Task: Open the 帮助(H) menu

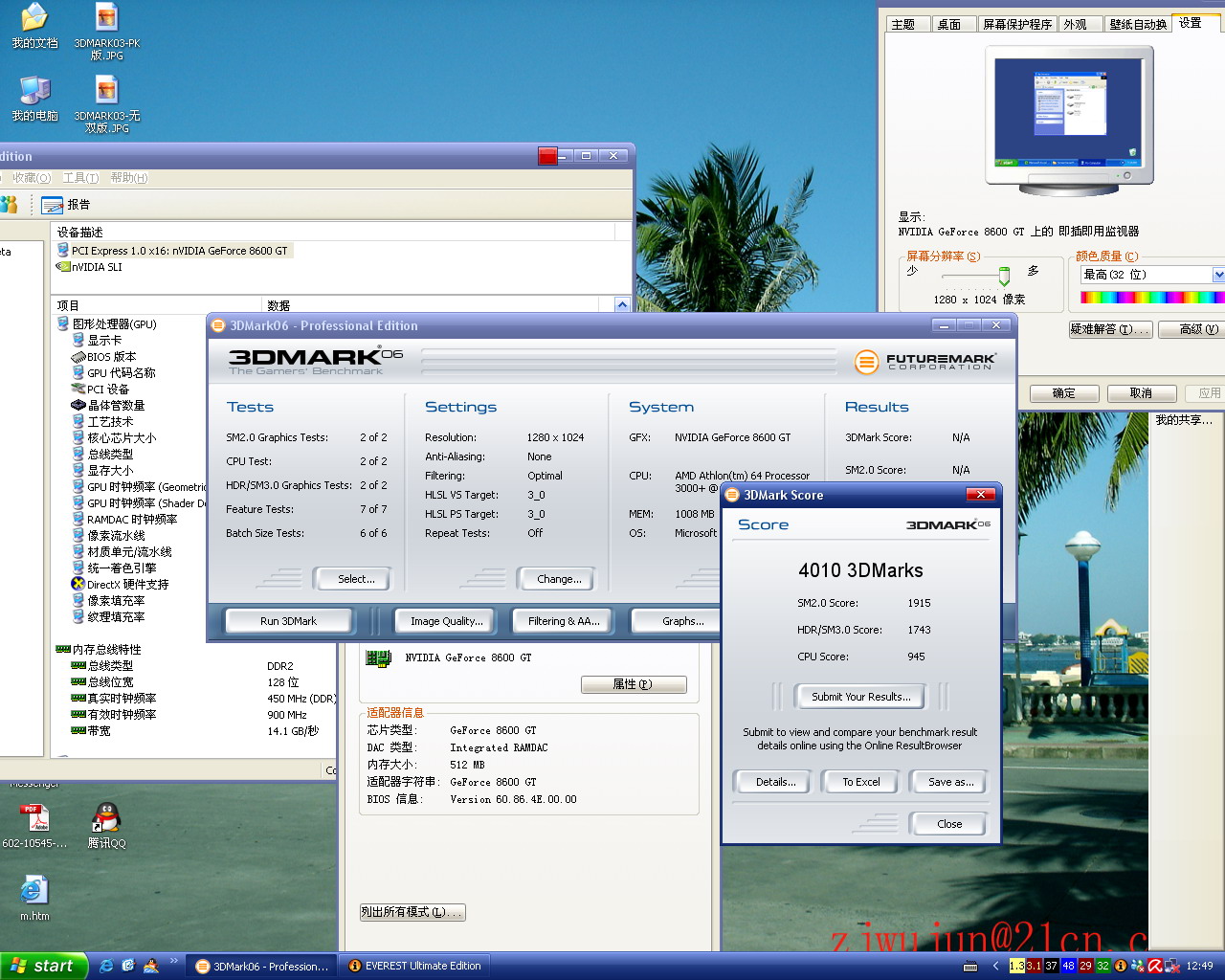Action: (x=128, y=178)
